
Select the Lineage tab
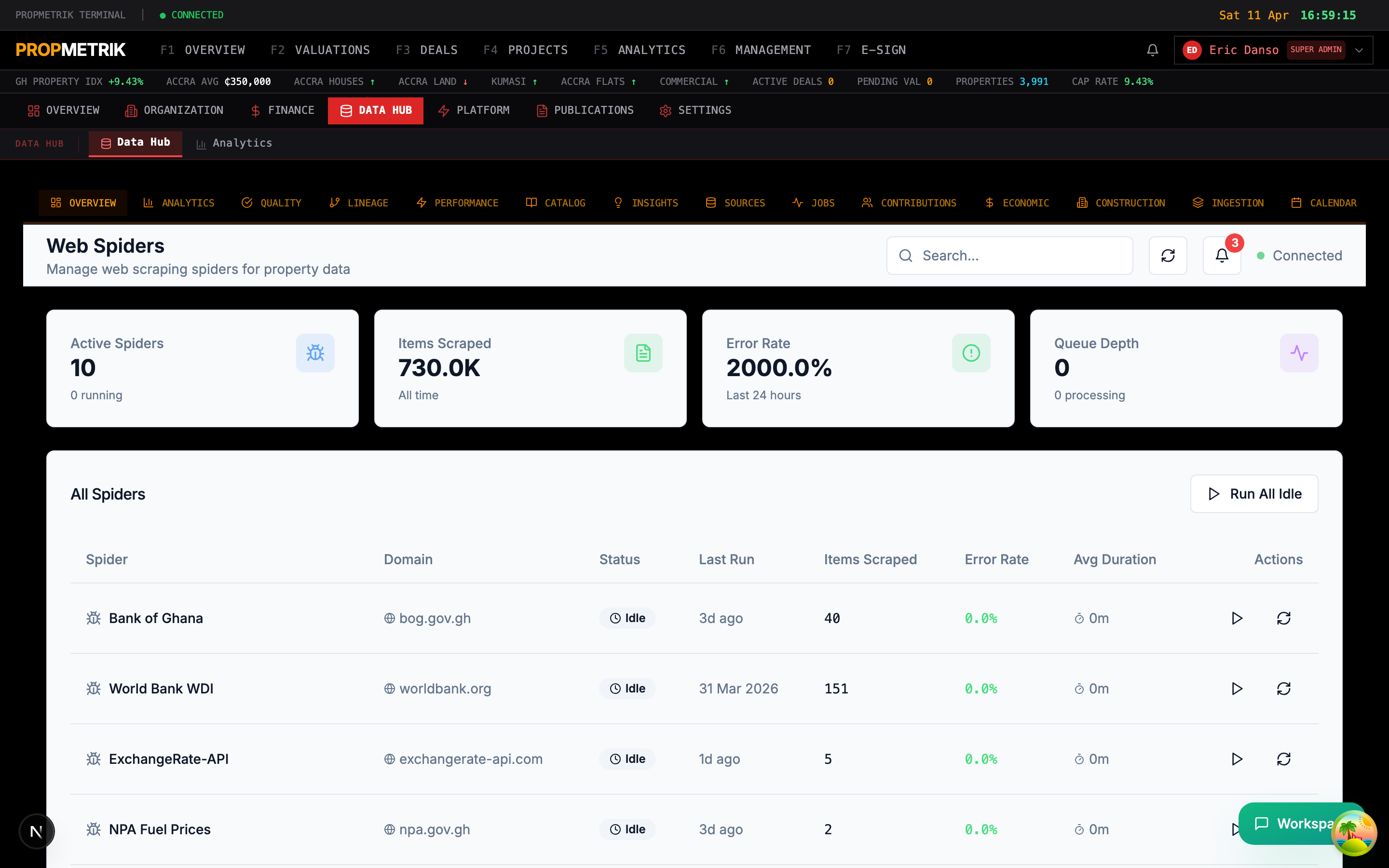pos(359,203)
